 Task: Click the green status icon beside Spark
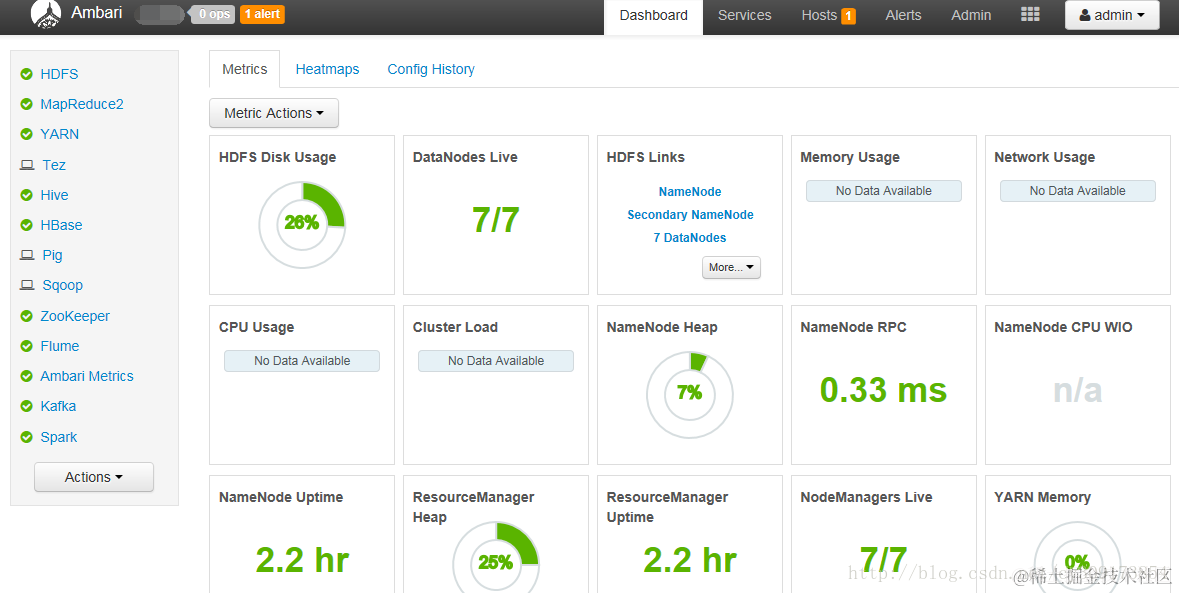[26, 437]
